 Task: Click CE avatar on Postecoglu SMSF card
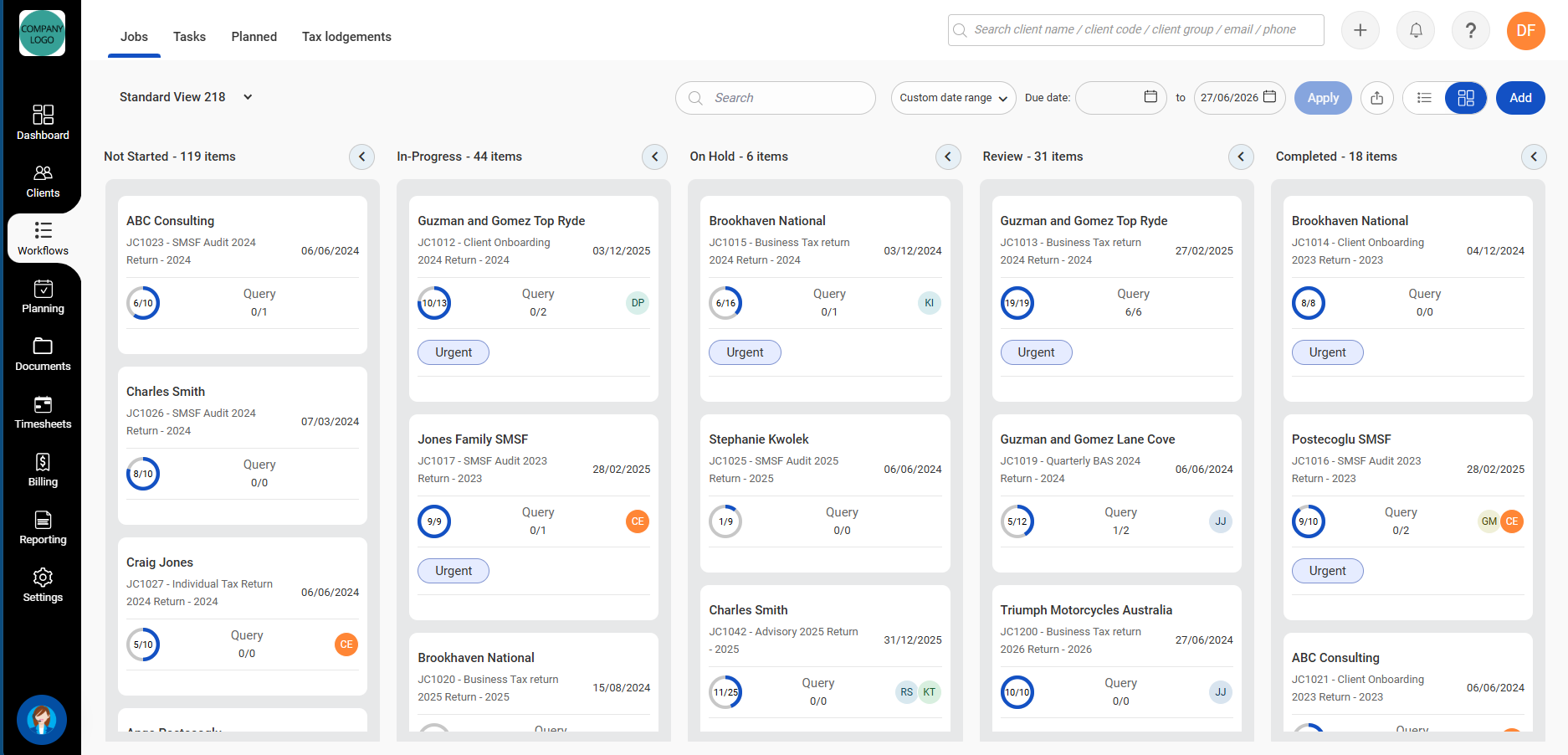(1512, 521)
